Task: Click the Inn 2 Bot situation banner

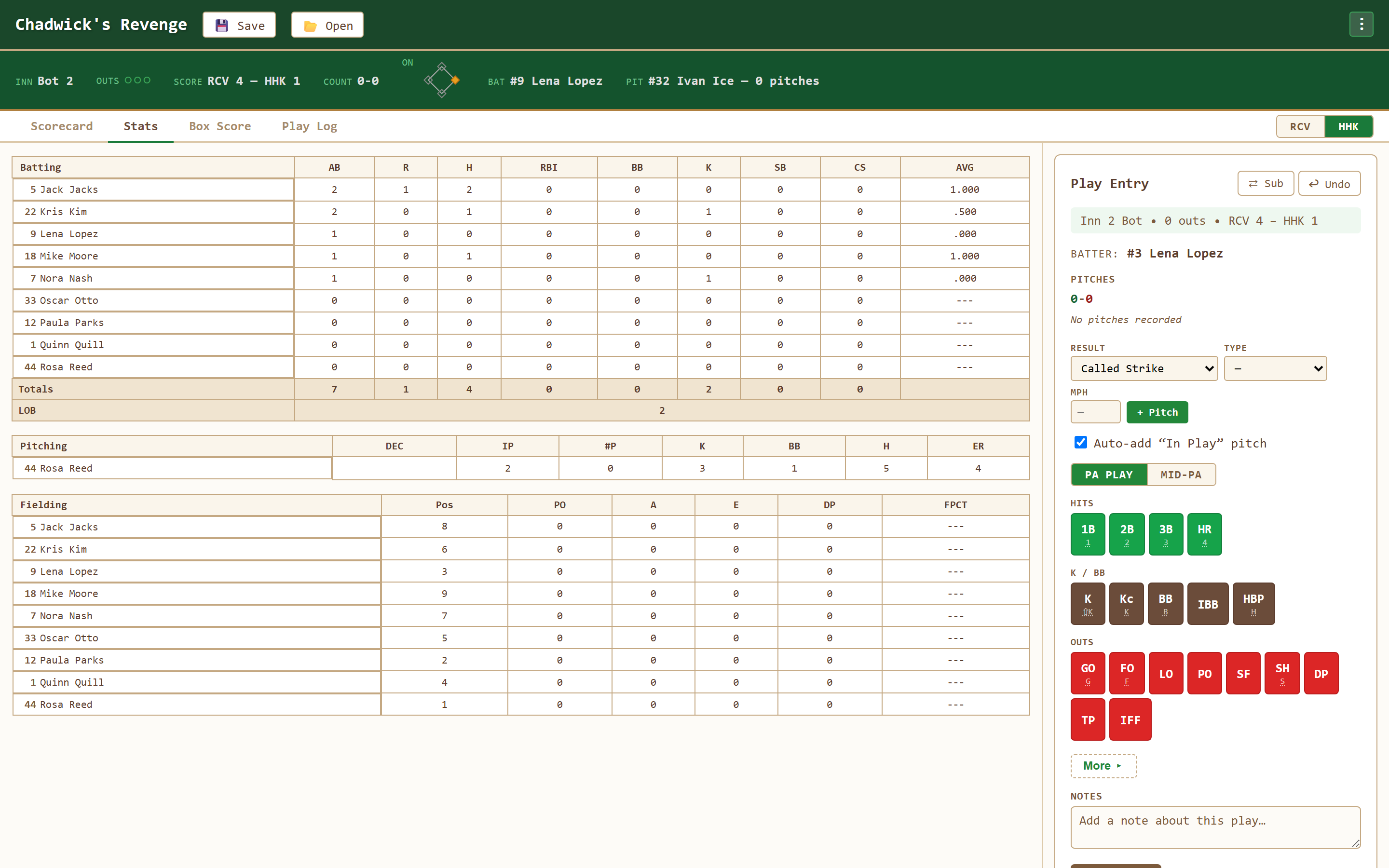Action: click(1215, 220)
